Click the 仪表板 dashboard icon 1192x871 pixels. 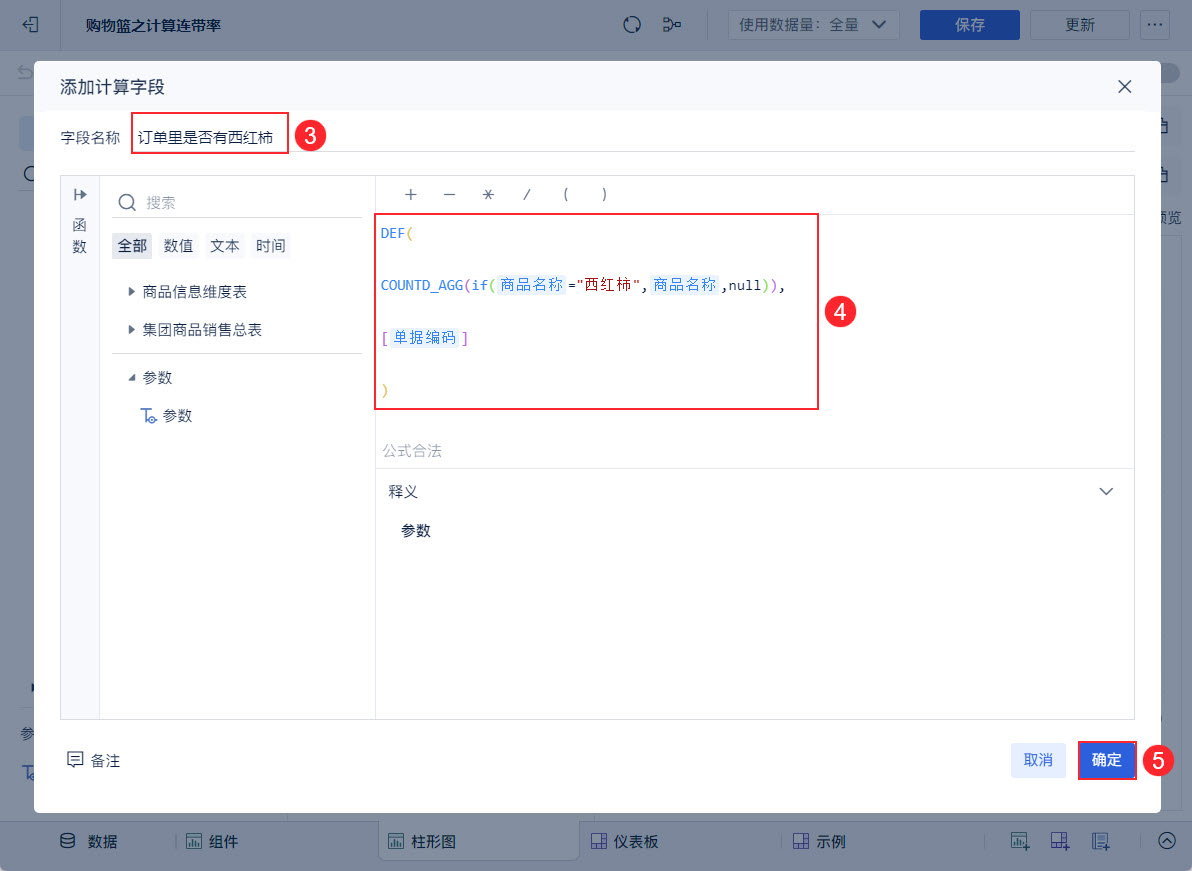[599, 841]
